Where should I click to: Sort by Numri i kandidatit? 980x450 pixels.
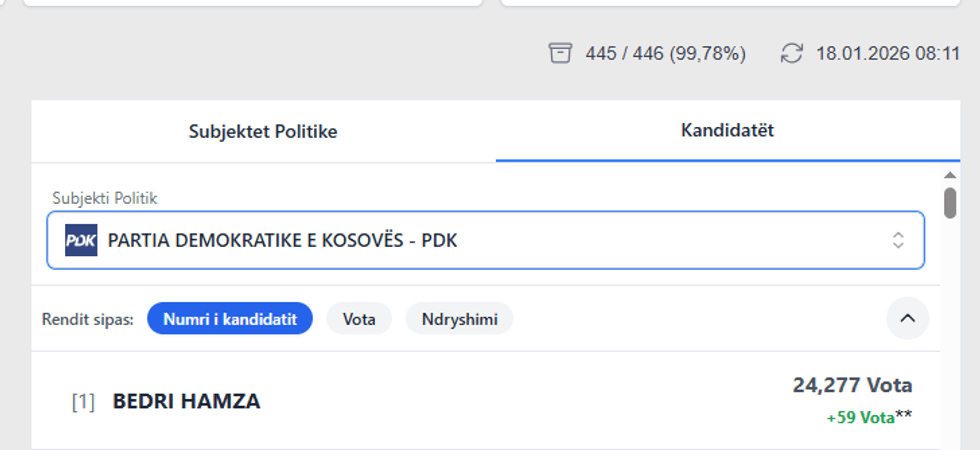[229, 319]
